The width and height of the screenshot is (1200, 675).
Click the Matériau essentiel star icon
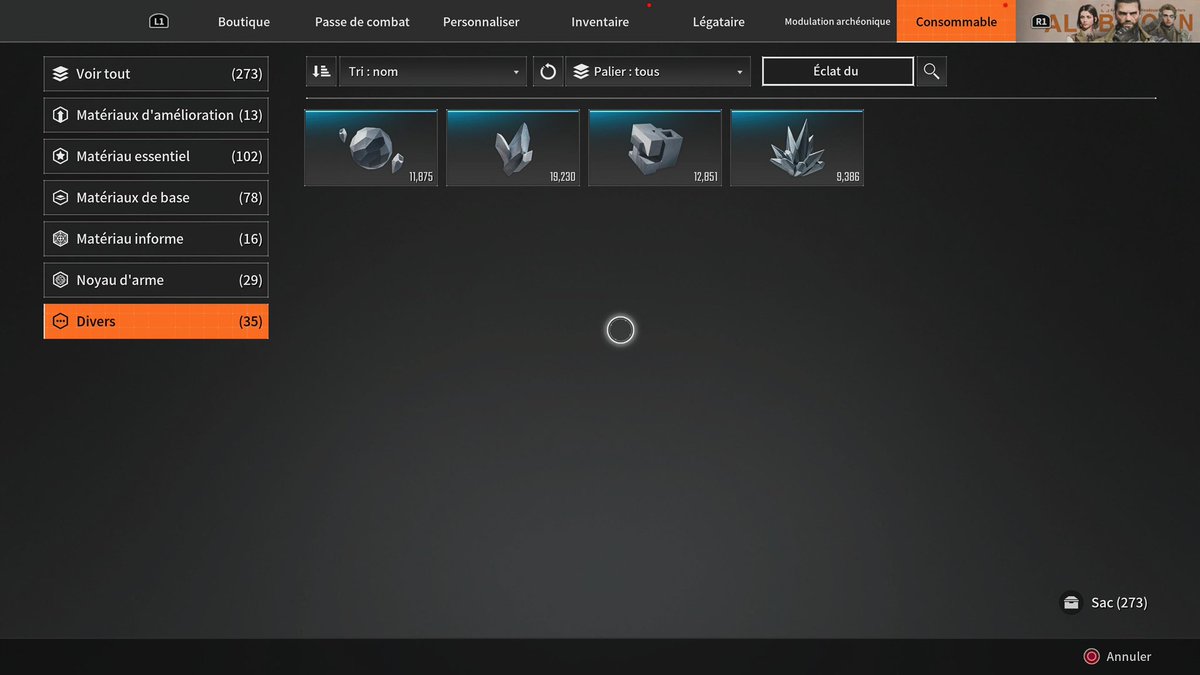60,156
